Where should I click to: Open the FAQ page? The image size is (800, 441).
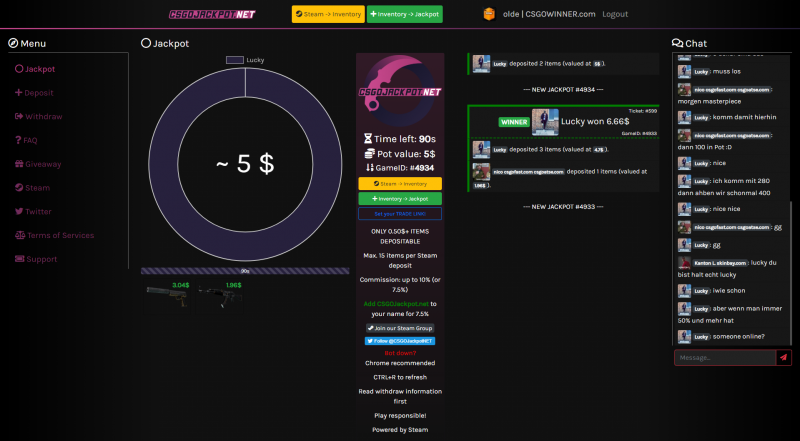(x=26, y=140)
